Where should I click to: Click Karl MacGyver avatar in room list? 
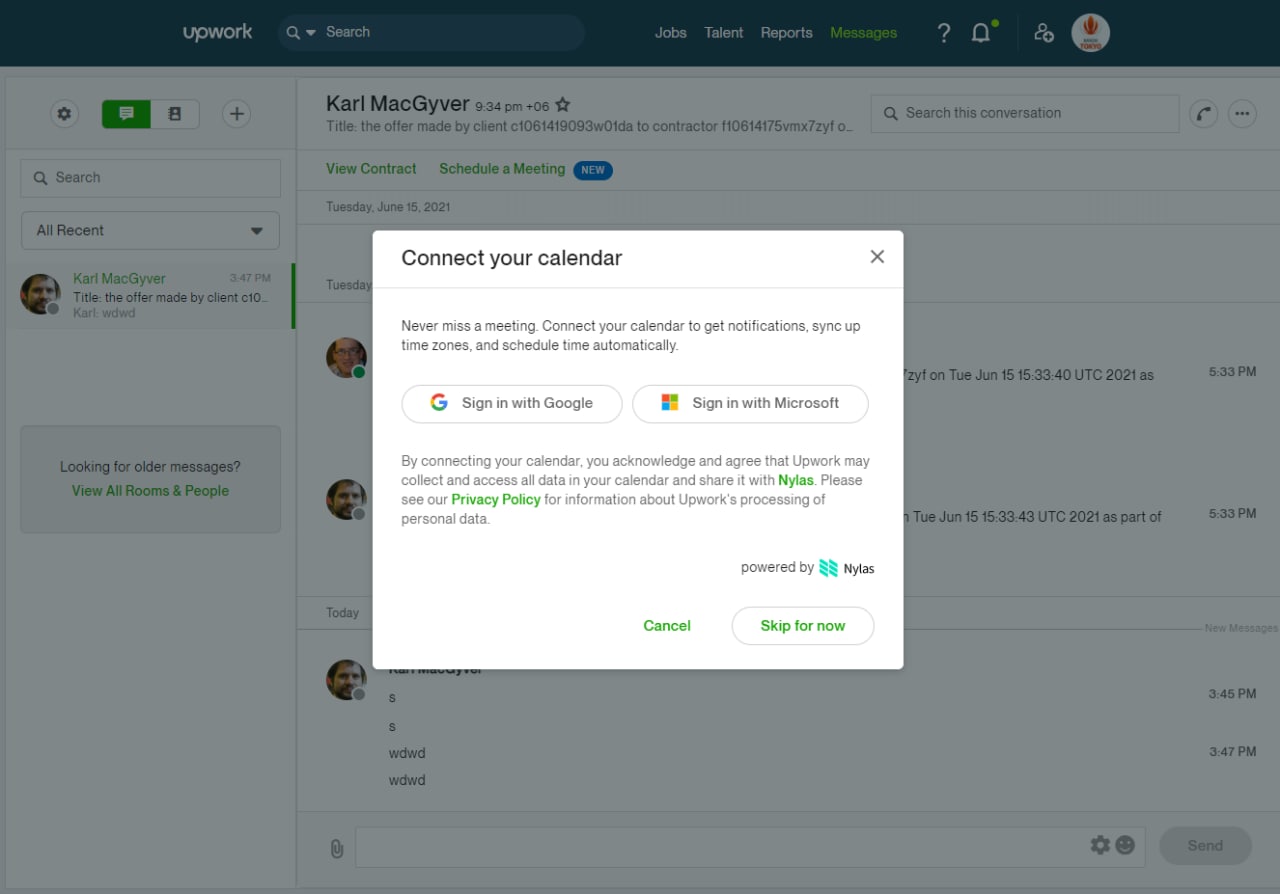(x=40, y=294)
